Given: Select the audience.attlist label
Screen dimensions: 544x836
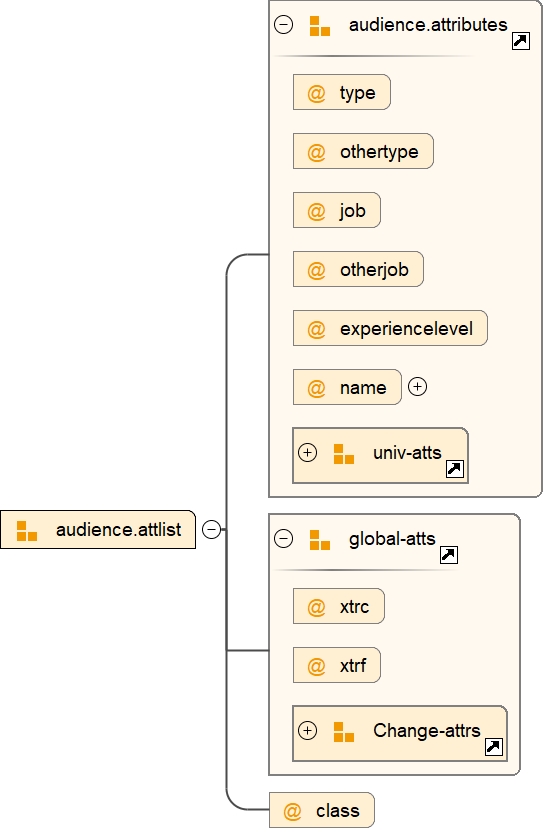Looking at the screenshot, I should pyautogui.click(x=118, y=529).
